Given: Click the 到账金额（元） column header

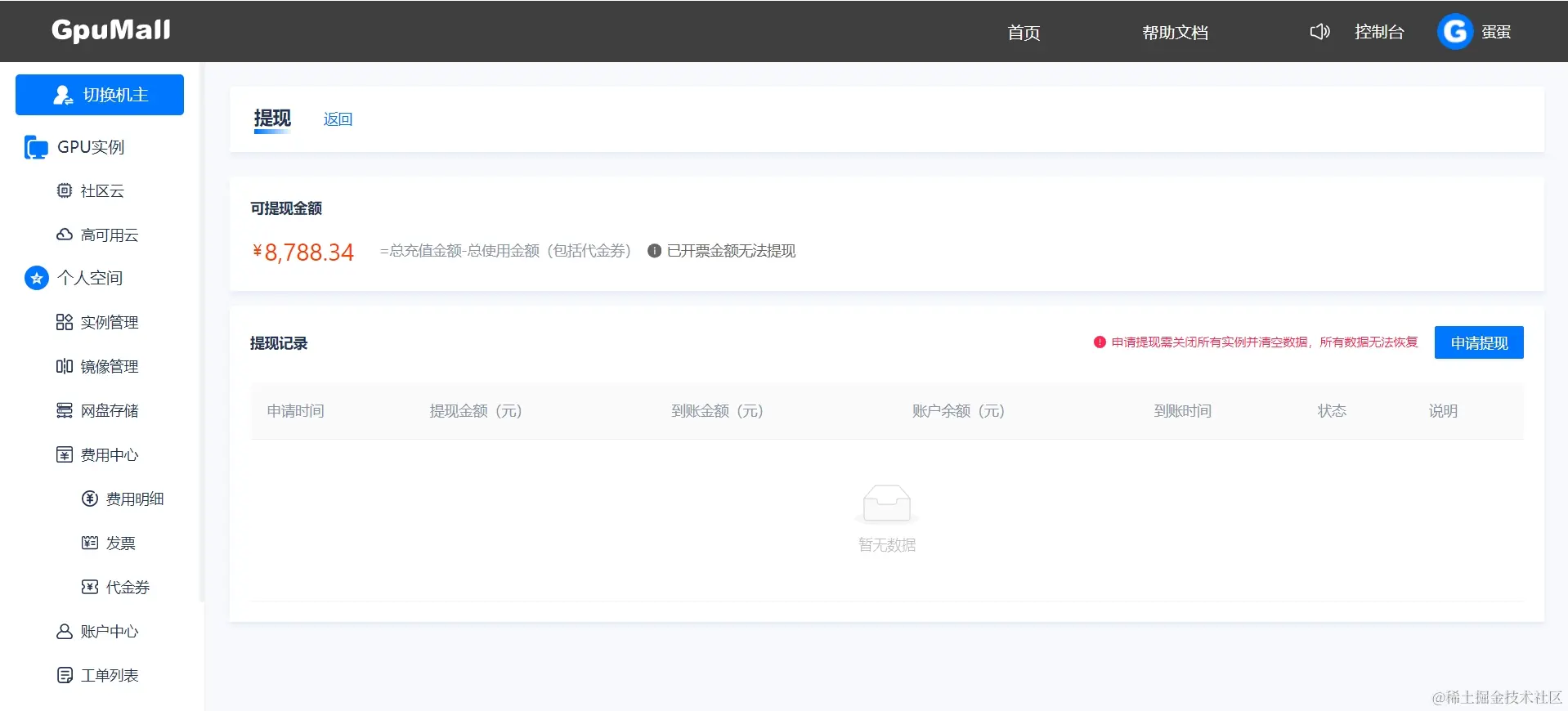Looking at the screenshot, I should click(717, 411).
